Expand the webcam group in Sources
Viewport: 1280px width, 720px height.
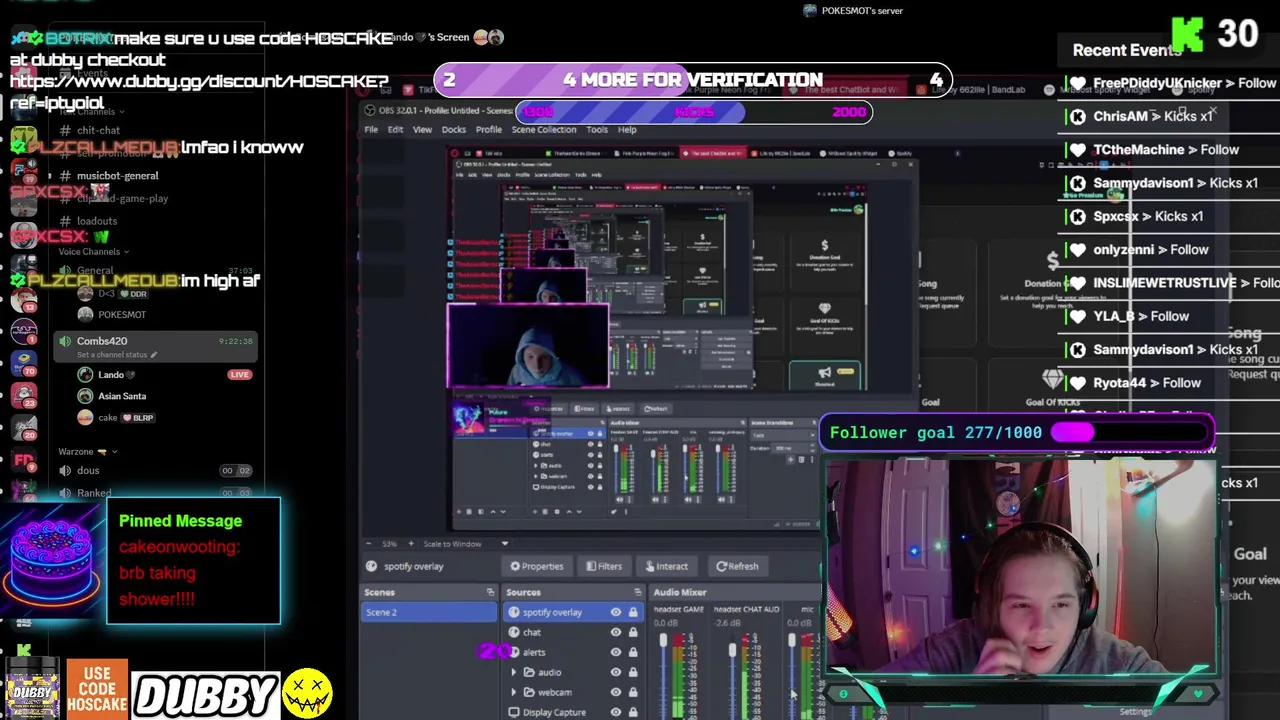pyautogui.click(x=514, y=692)
